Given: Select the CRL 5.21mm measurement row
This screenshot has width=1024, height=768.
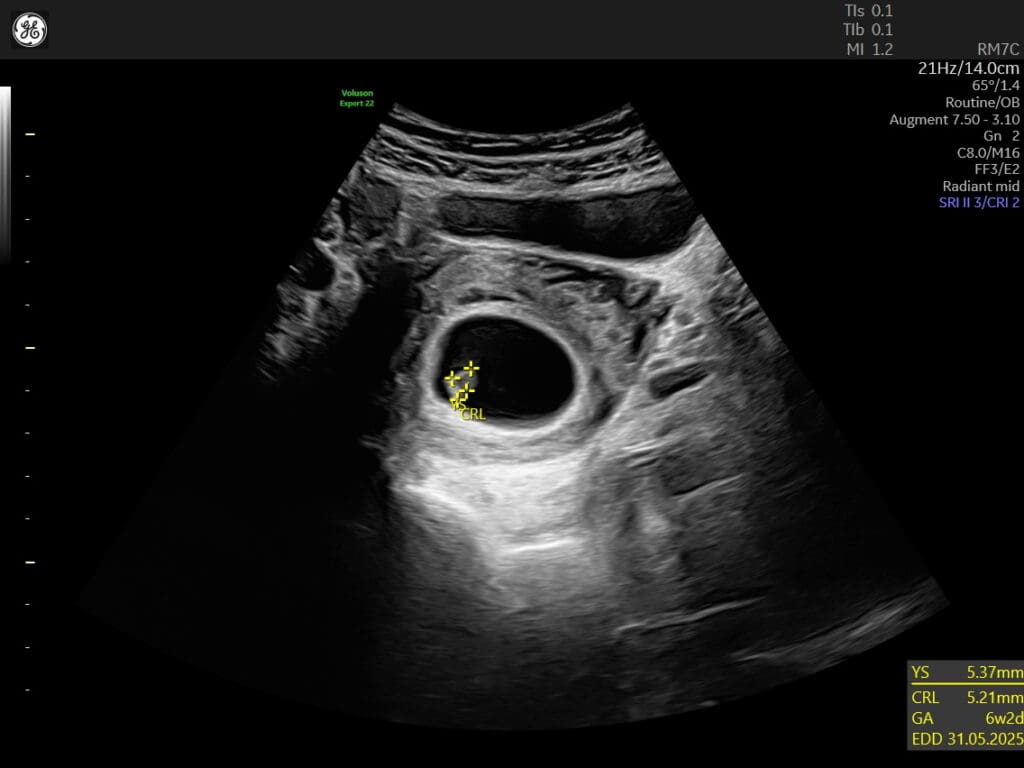Looking at the screenshot, I should click(x=966, y=697).
